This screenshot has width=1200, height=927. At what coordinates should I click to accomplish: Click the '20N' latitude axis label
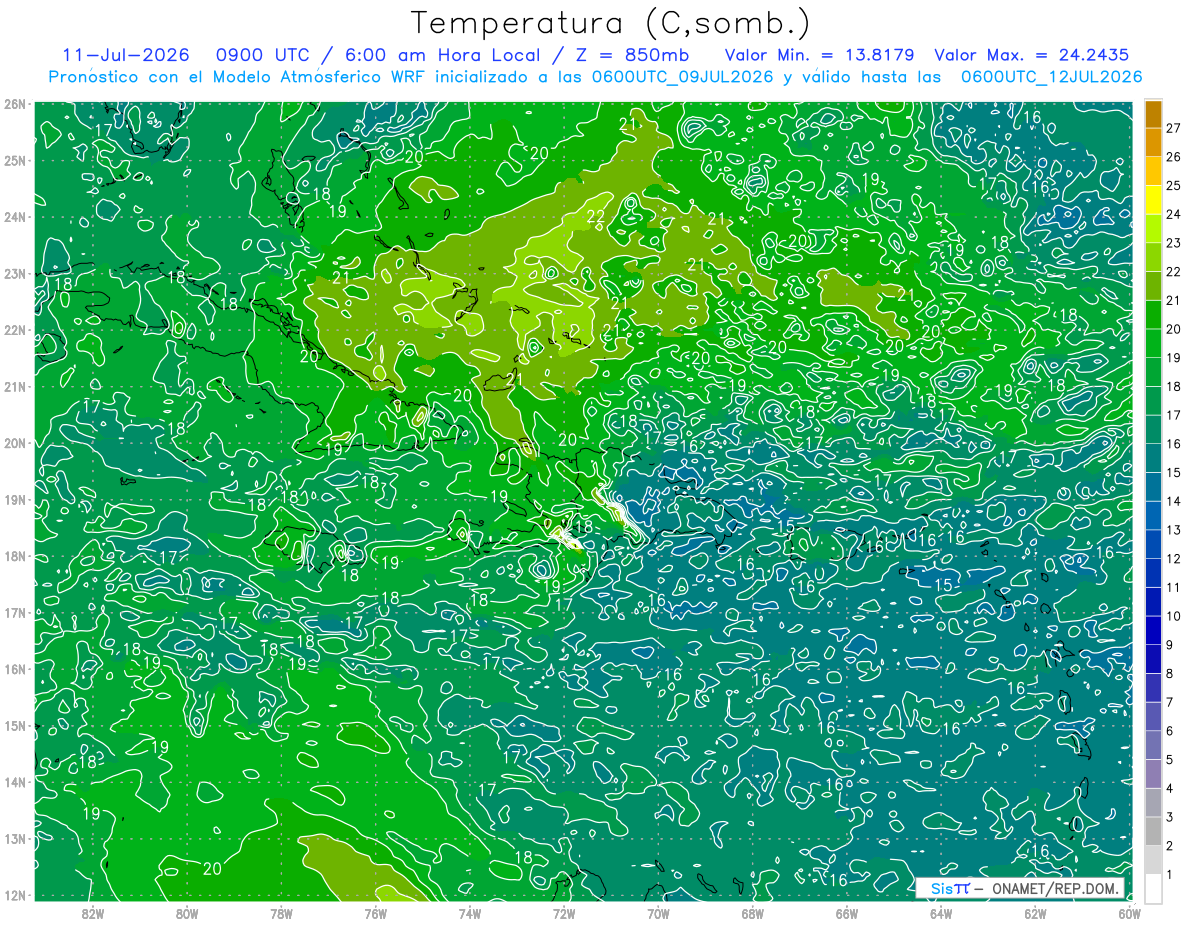(x=15, y=443)
